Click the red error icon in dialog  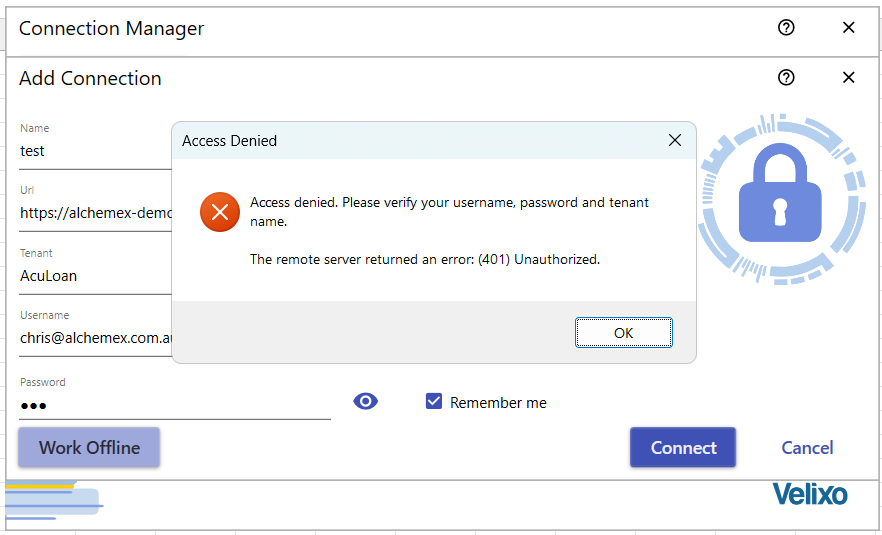tap(220, 212)
